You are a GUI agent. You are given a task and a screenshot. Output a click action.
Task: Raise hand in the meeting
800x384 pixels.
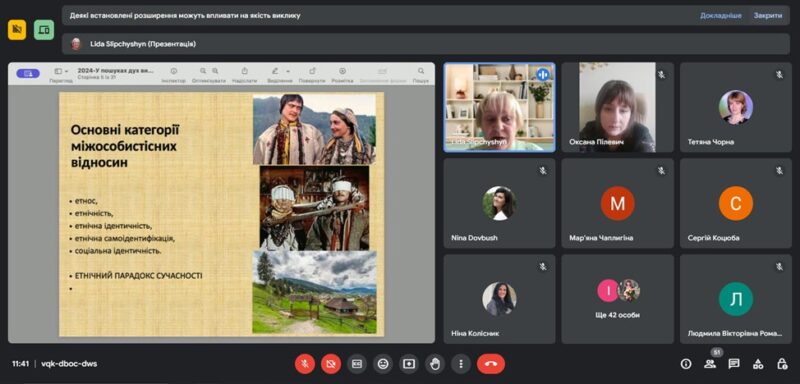(435, 364)
